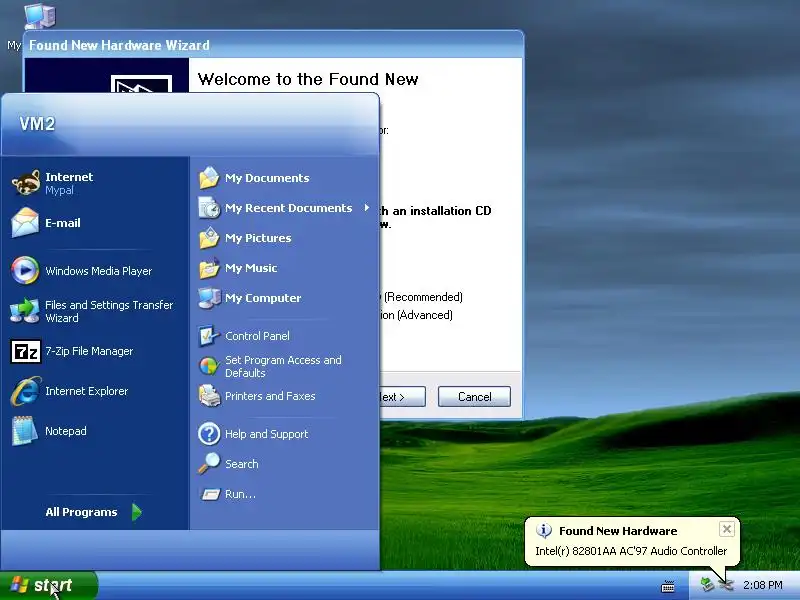The width and height of the screenshot is (800, 600).
Task: Click the E-mail envelope icon
Action: pos(25,222)
